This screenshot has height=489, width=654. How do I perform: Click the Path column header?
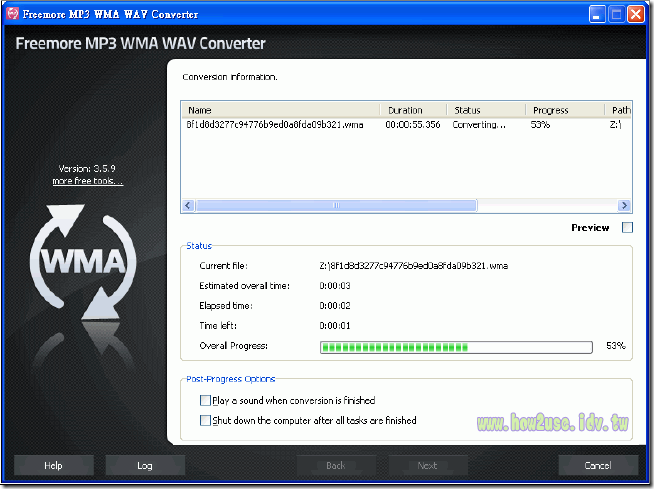click(618, 110)
